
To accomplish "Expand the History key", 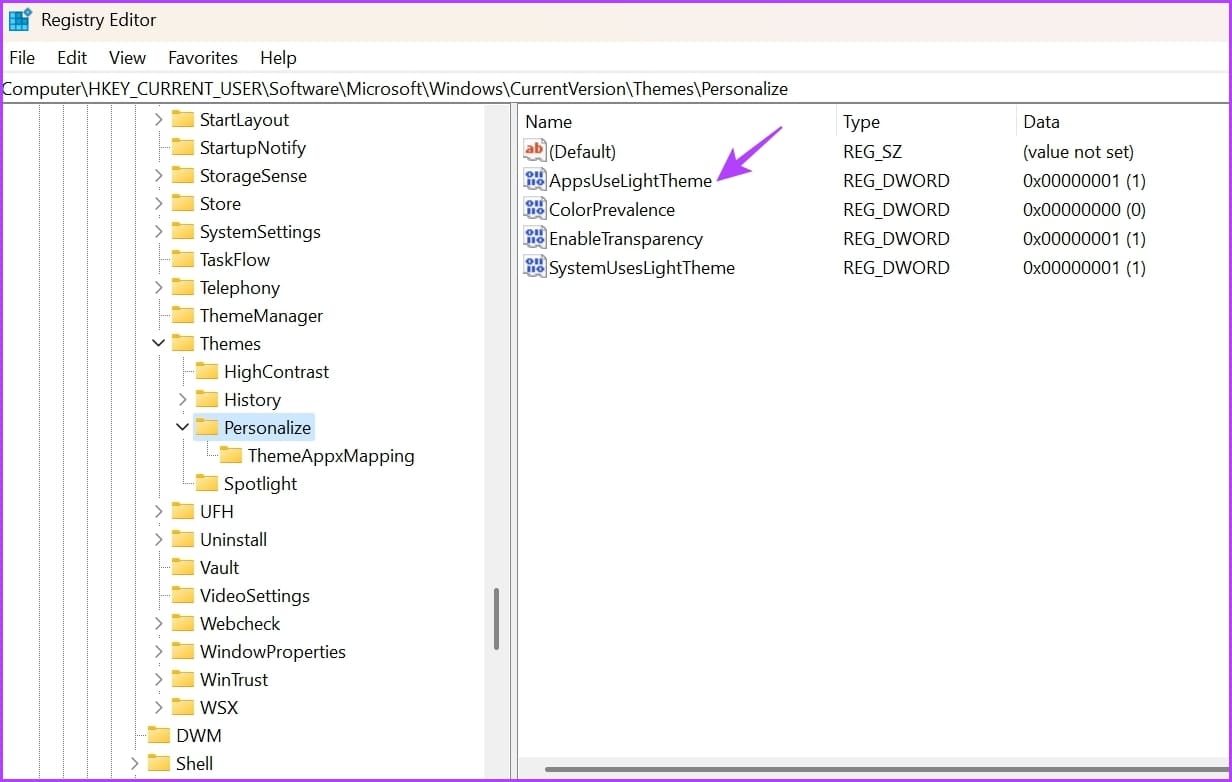I will [182, 399].
